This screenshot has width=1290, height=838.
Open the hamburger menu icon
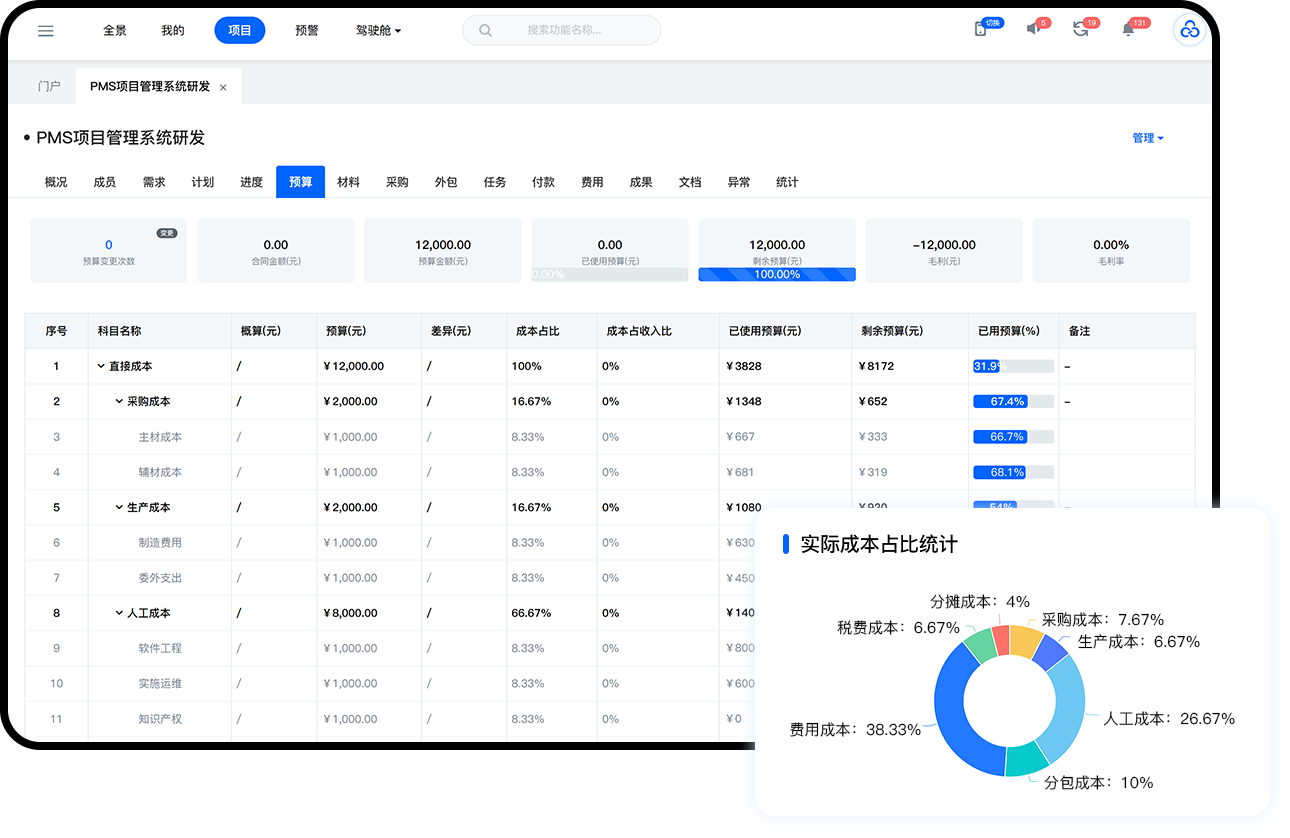pyautogui.click(x=46, y=31)
